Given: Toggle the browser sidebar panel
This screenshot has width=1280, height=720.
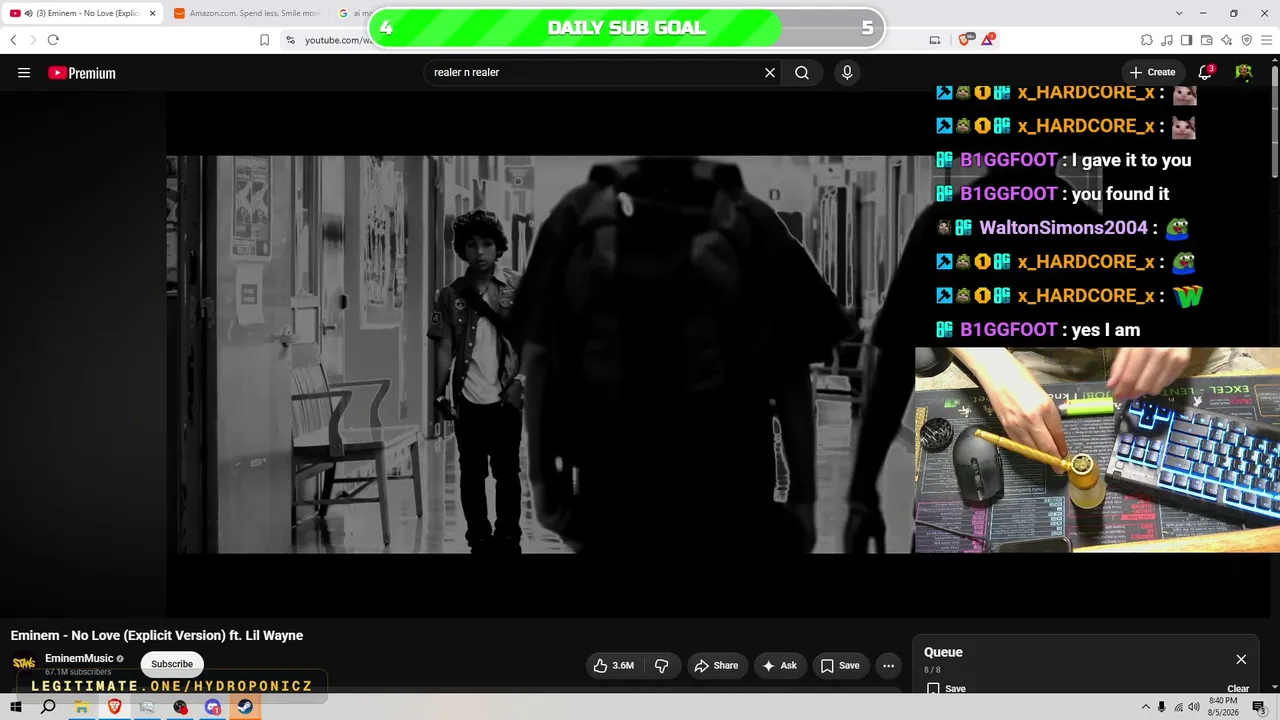Looking at the screenshot, I should pyautogui.click(x=1187, y=40).
